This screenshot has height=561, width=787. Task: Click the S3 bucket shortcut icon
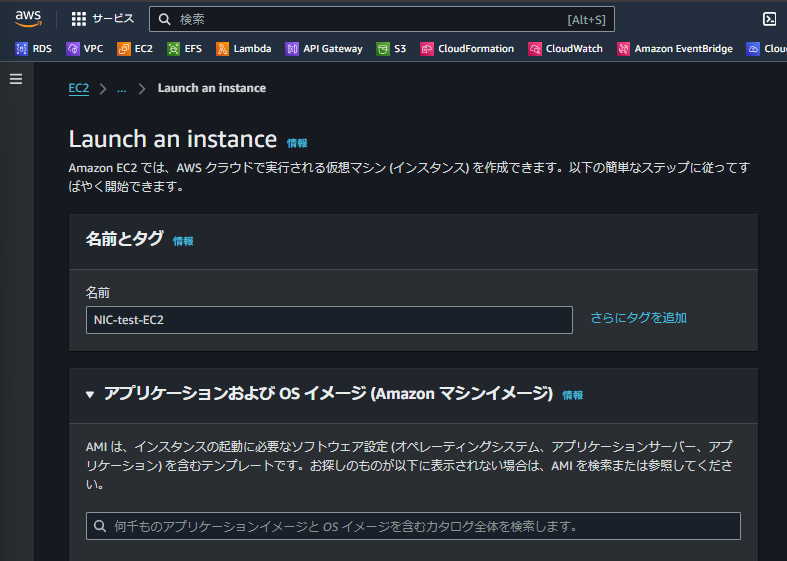pyautogui.click(x=383, y=49)
